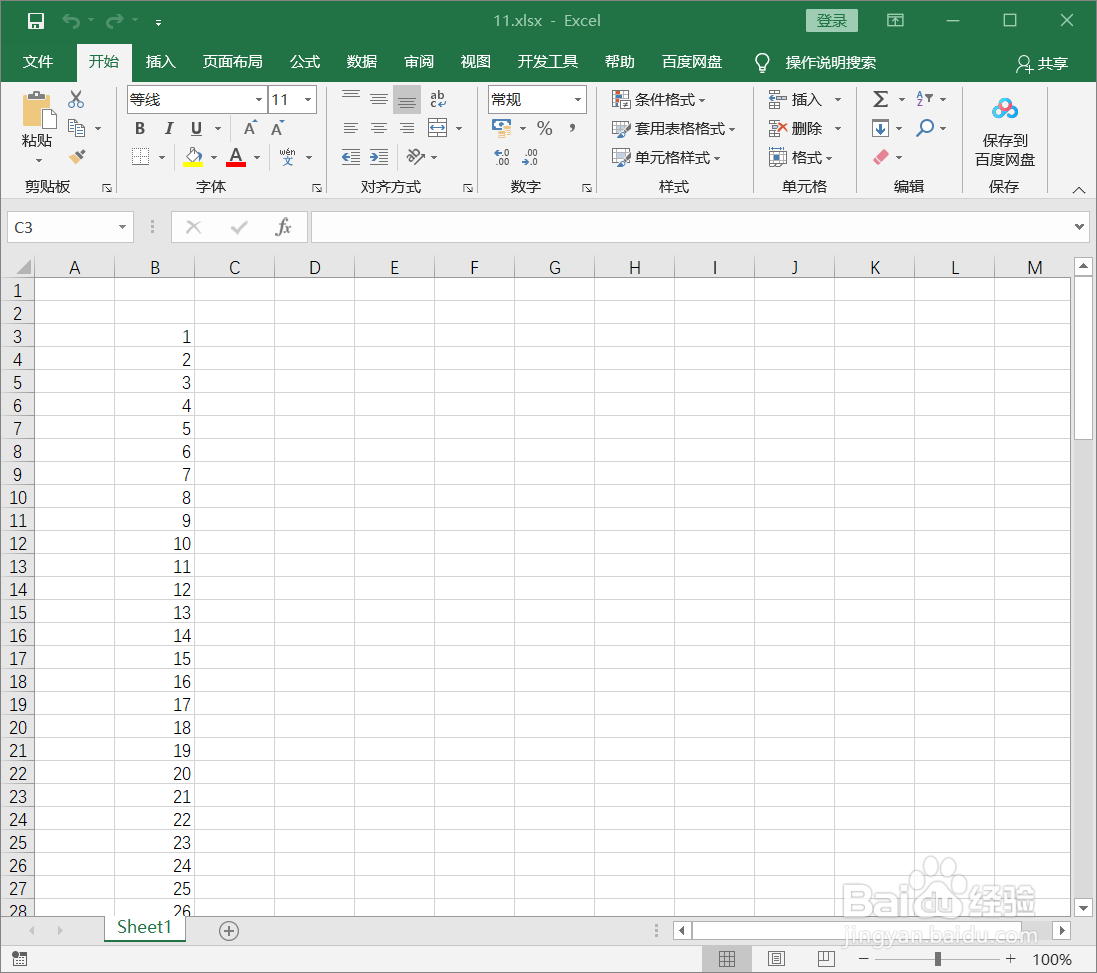Image resolution: width=1097 pixels, height=973 pixels.
Task: Toggle bottom align
Action: click(x=406, y=99)
